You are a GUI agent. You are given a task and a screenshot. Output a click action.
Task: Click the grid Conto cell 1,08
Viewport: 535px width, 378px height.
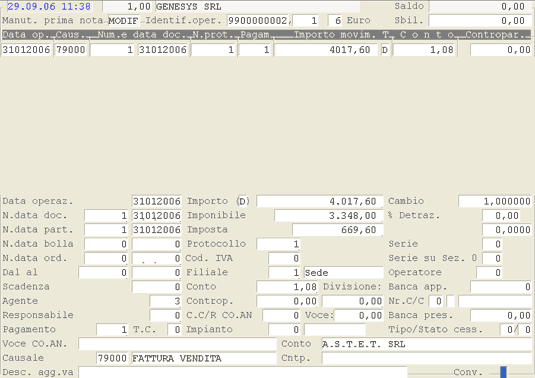[x=424, y=50]
